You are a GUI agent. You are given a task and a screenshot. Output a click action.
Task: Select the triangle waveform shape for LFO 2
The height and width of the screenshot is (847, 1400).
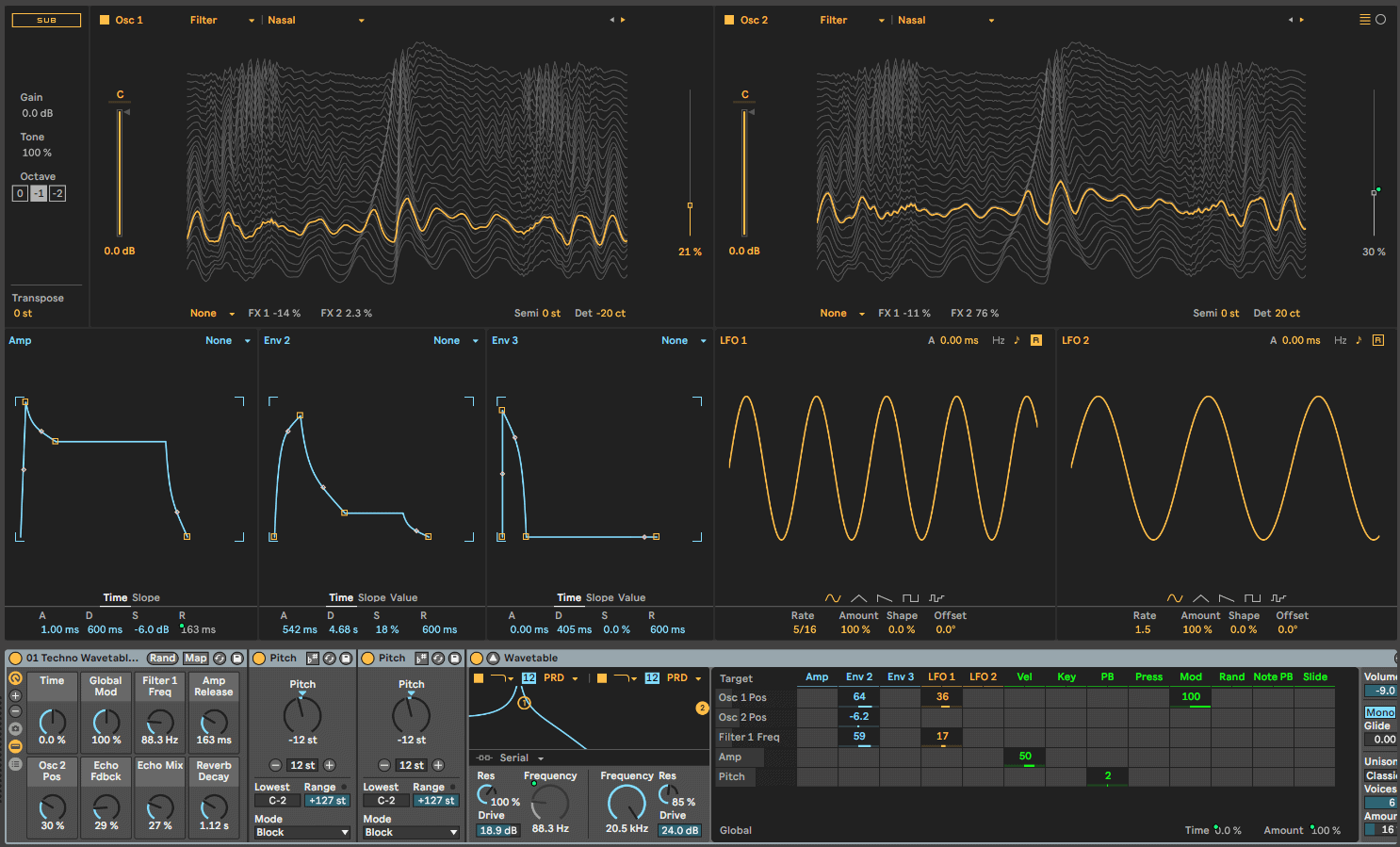tap(1200, 598)
